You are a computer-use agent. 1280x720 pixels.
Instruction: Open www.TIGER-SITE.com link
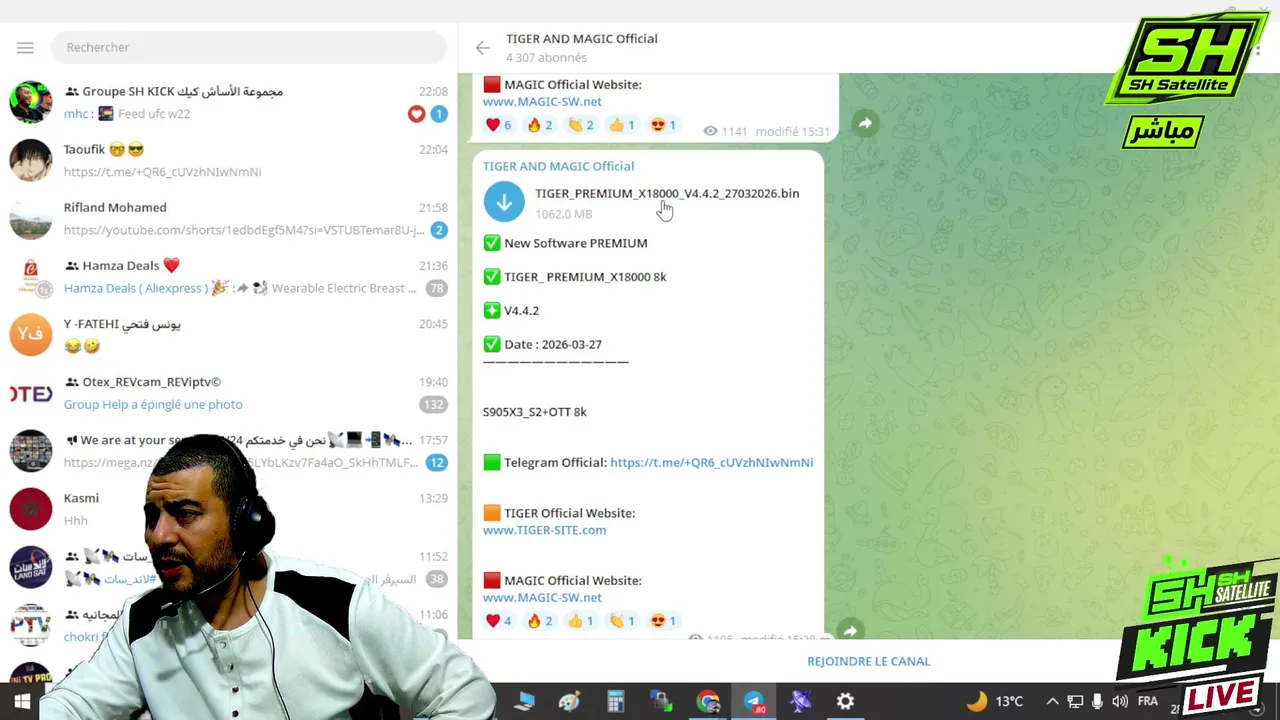[x=544, y=530]
